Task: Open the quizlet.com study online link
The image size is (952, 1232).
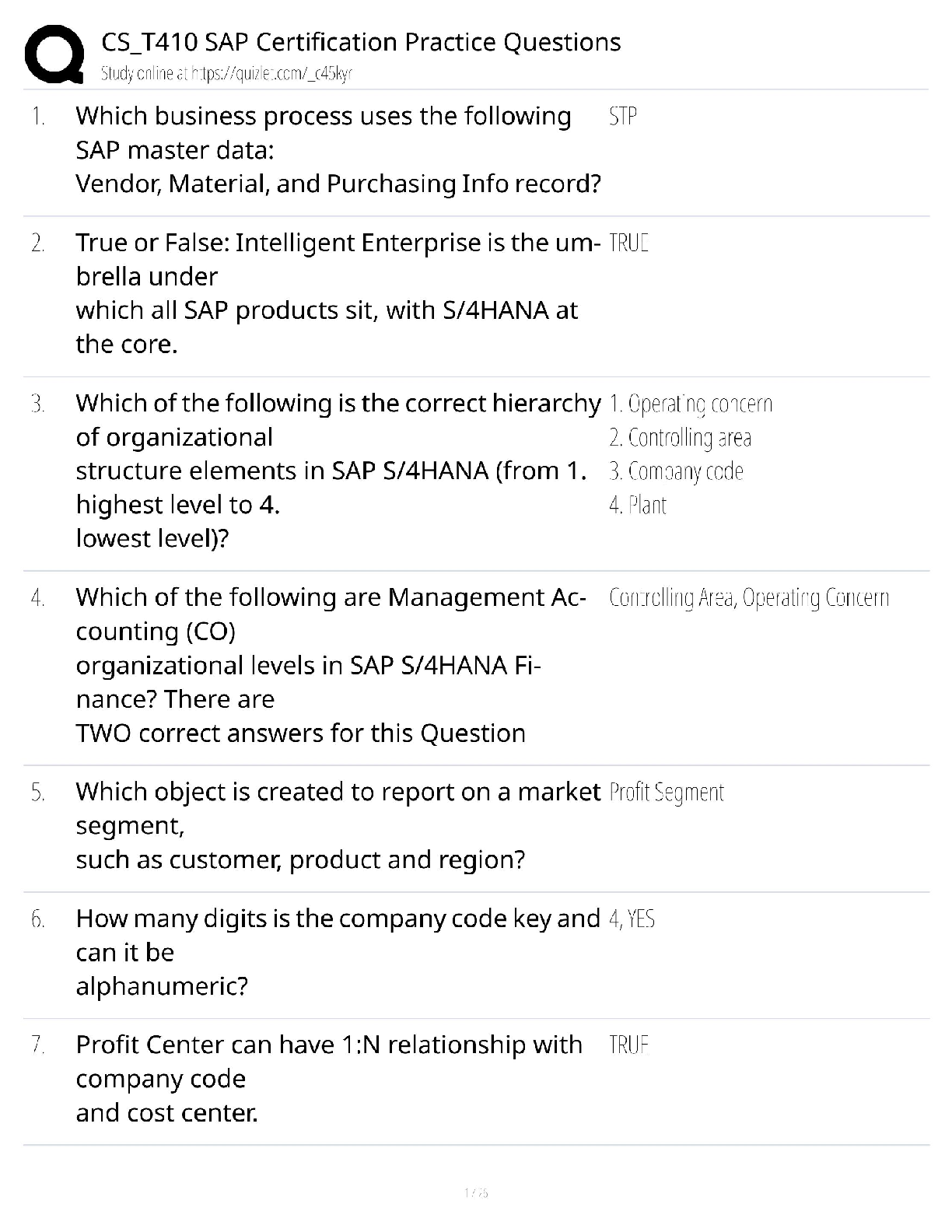Action: coord(226,74)
